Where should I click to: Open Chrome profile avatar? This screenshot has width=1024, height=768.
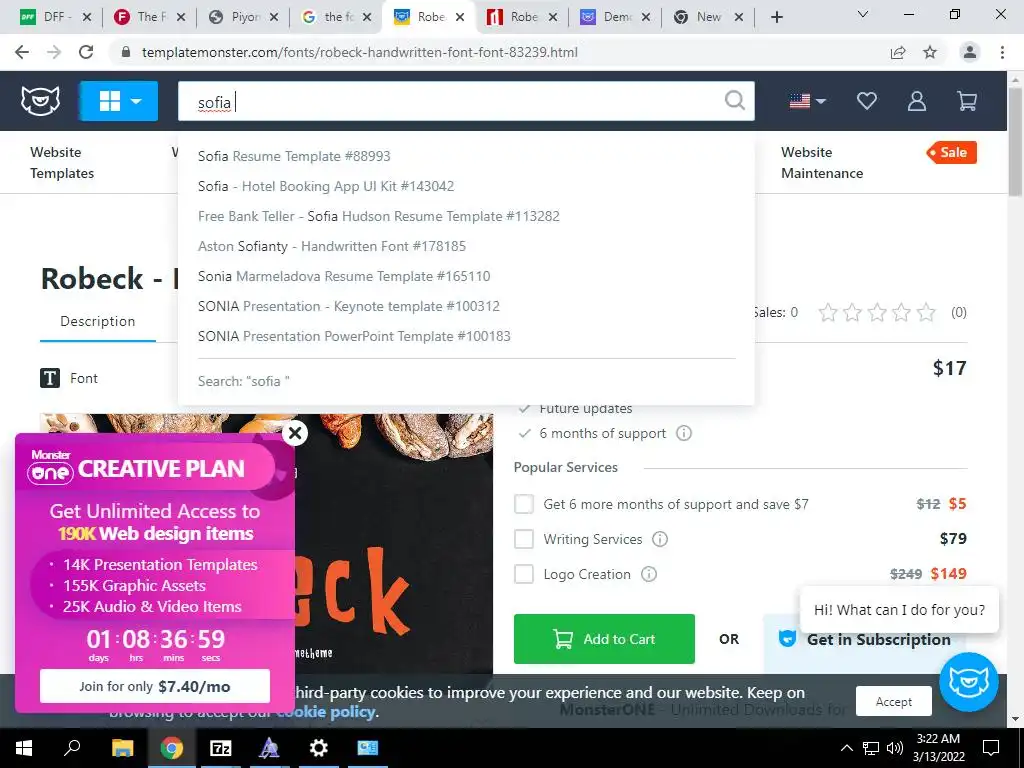click(970, 52)
